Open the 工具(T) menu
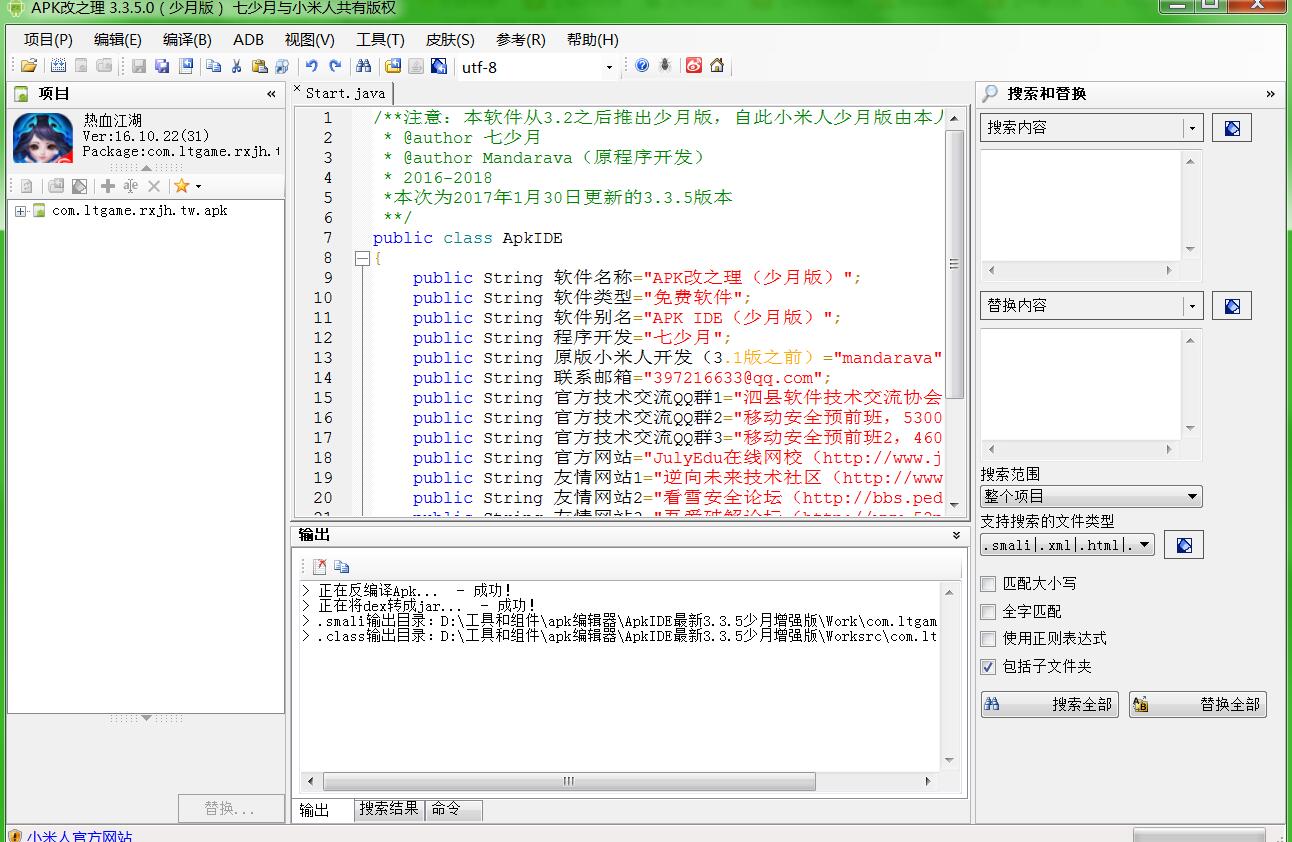 380,40
